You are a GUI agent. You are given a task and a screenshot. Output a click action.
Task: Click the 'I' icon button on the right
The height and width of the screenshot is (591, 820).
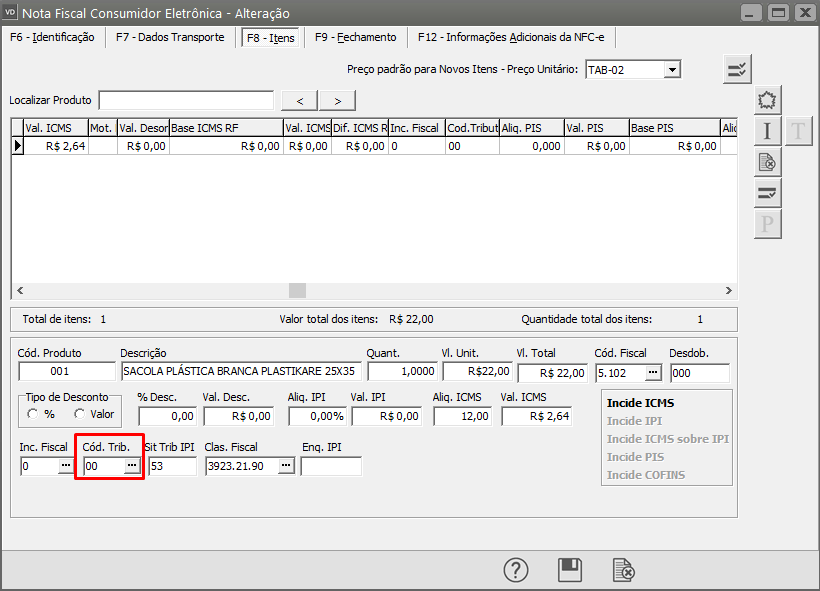click(x=767, y=131)
